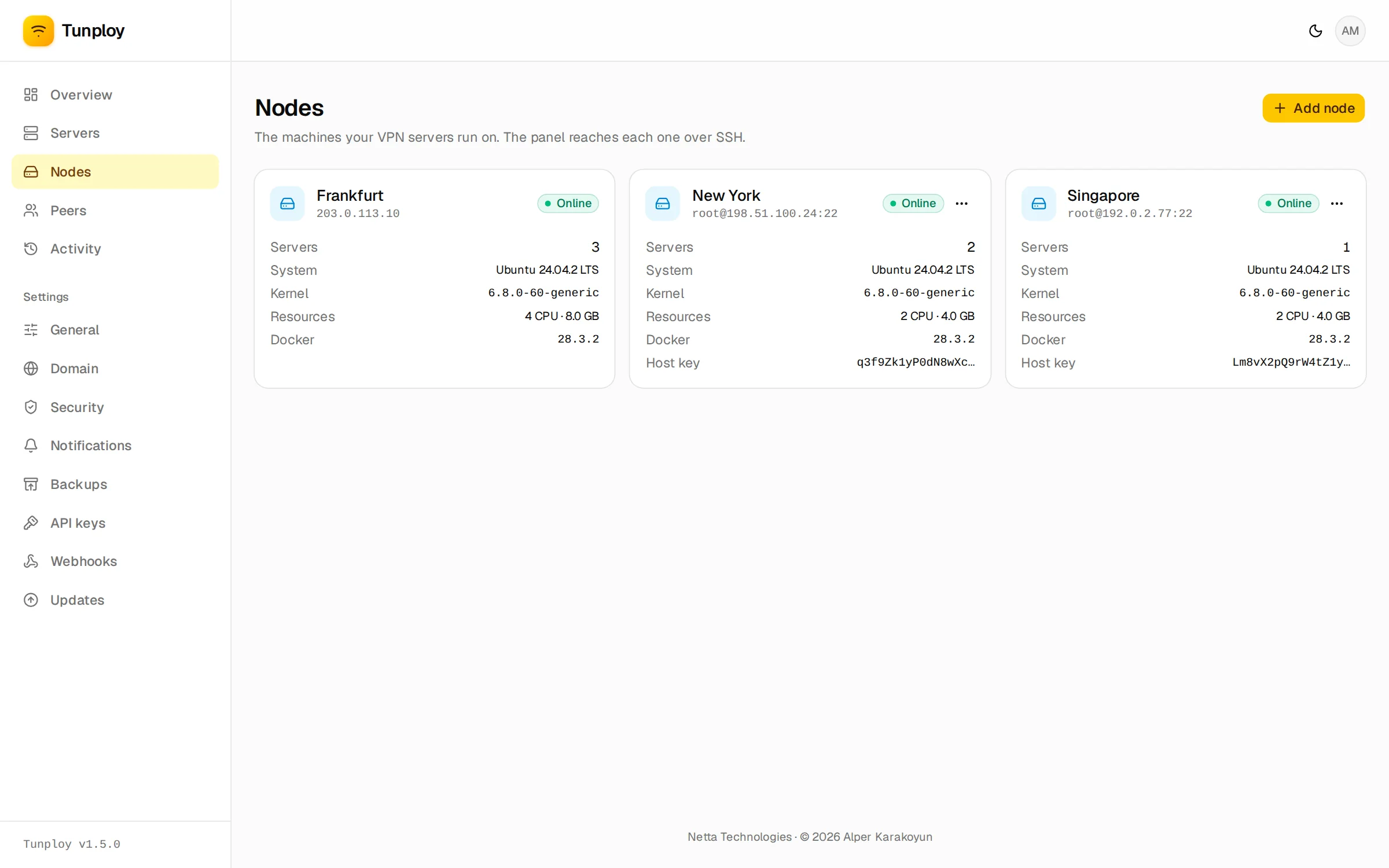Open General settings

coord(115,330)
